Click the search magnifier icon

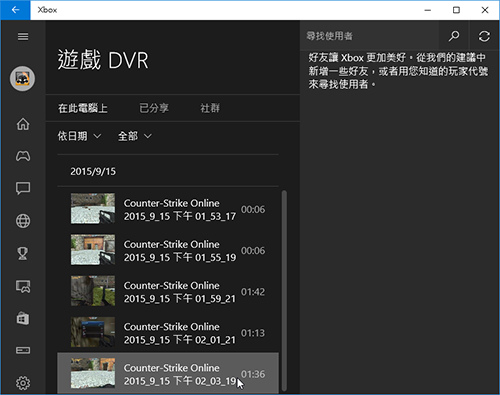[454, 36]
